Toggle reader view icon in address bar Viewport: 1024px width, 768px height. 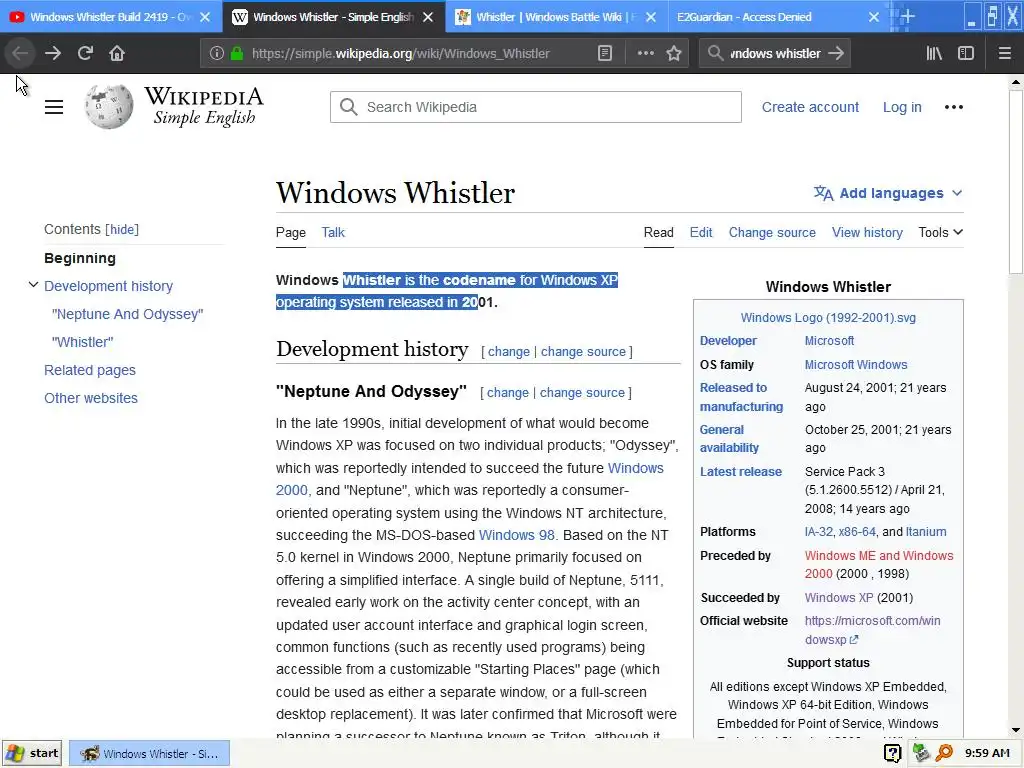pos(605,54)
